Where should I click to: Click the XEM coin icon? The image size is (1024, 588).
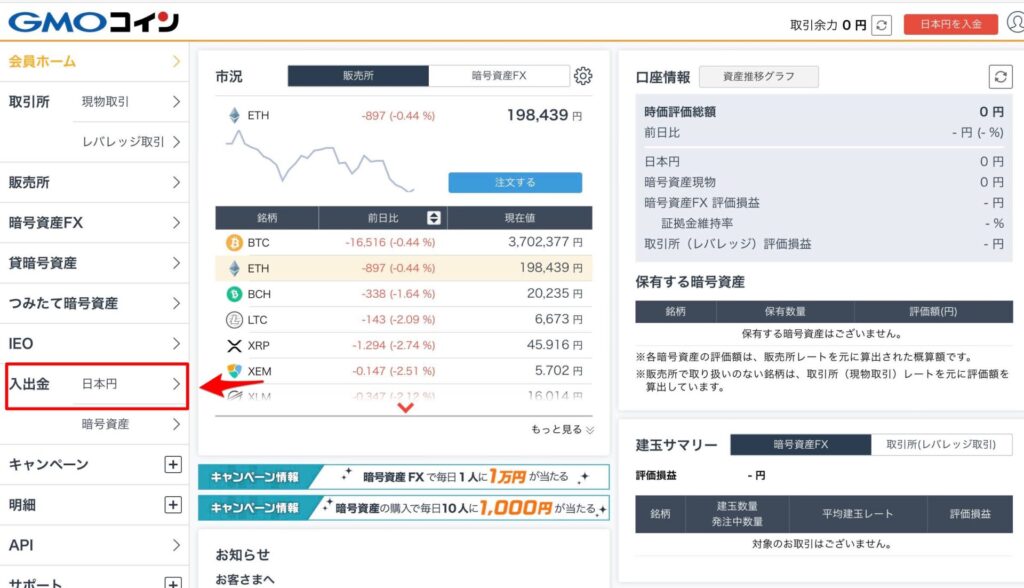point(234,371)
